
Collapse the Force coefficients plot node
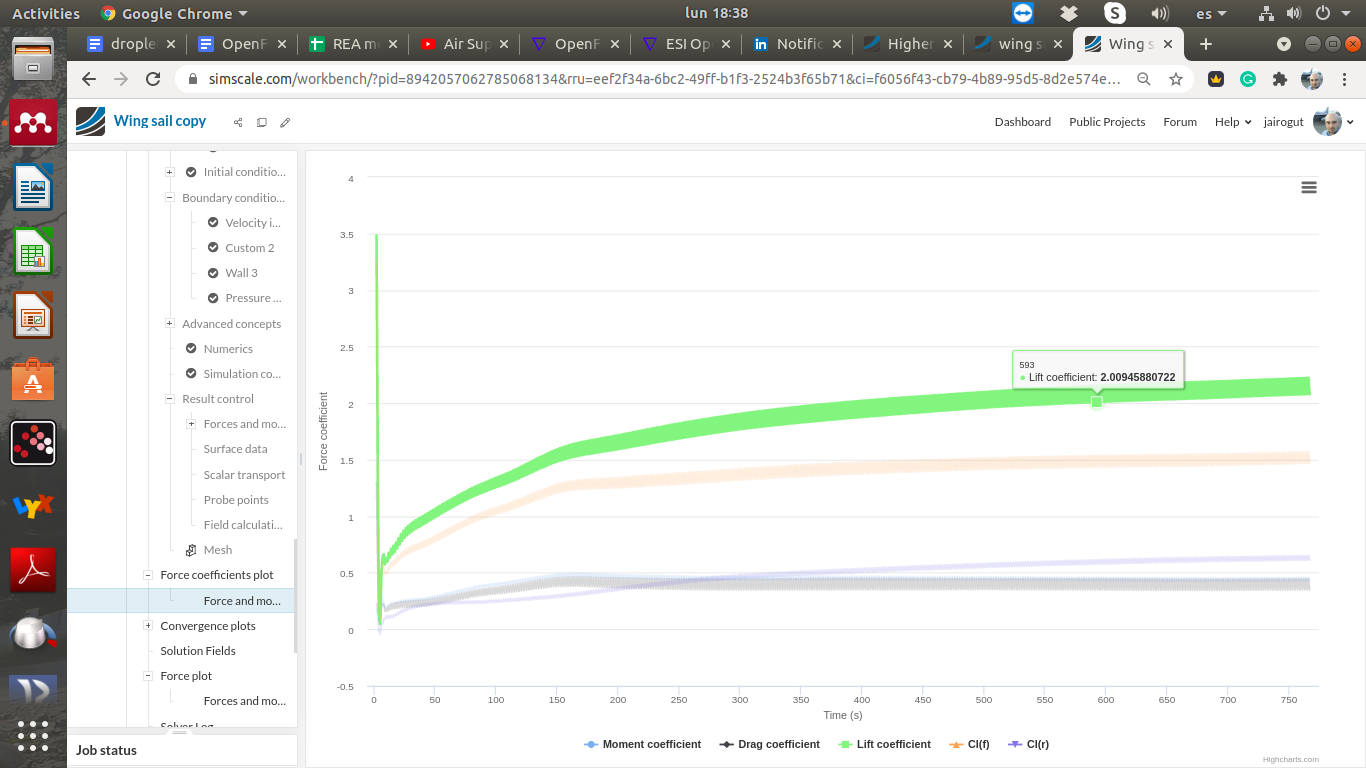(x=148, y=575)
